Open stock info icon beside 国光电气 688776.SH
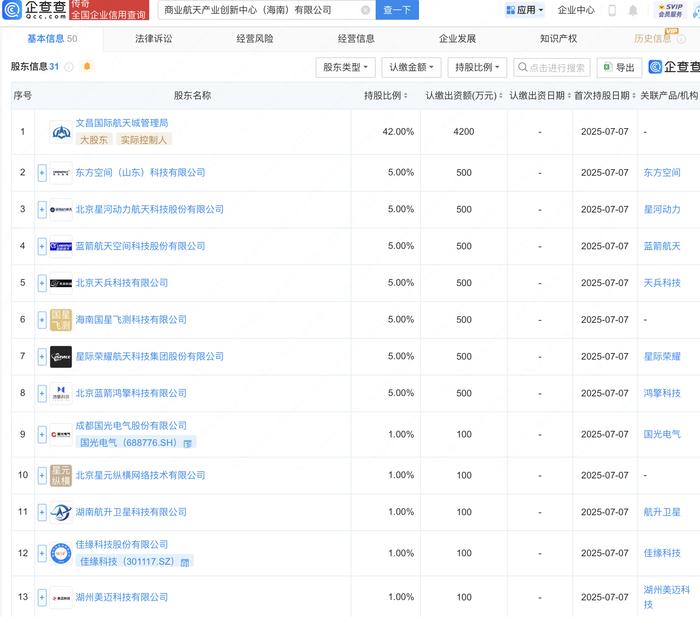Image resolution: width=700 pixels, height=617 pixels. [x=188, y=443]
